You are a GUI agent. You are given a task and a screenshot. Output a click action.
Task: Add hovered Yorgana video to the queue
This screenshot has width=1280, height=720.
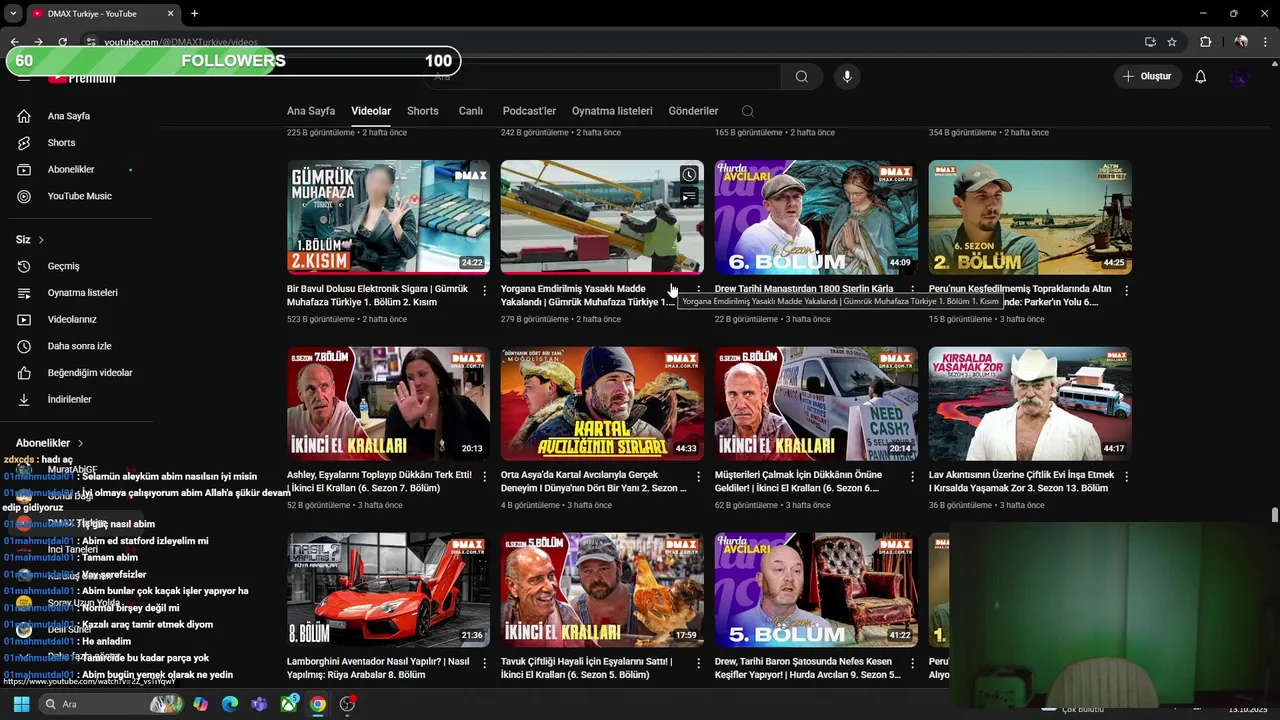point(689,197)
